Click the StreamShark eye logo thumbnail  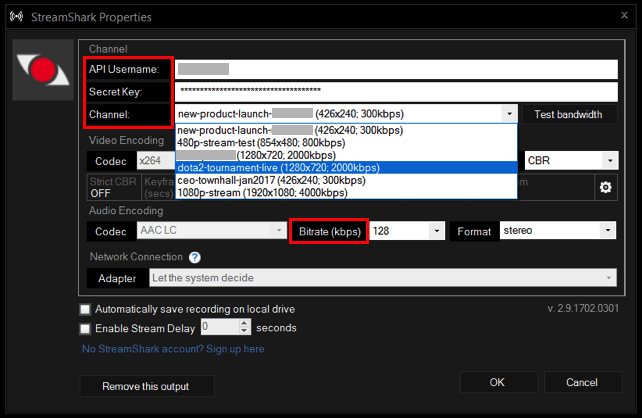pyautogui.click(x=43, y=70)
